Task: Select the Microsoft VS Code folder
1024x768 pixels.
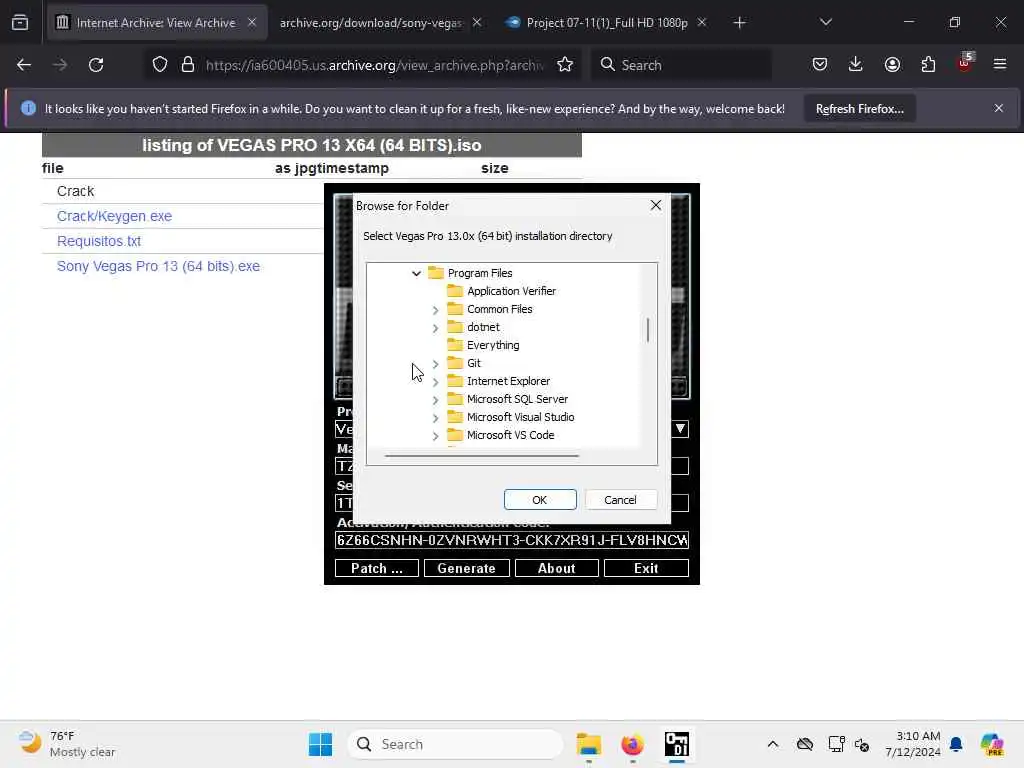Action: [x=510, y=435]
